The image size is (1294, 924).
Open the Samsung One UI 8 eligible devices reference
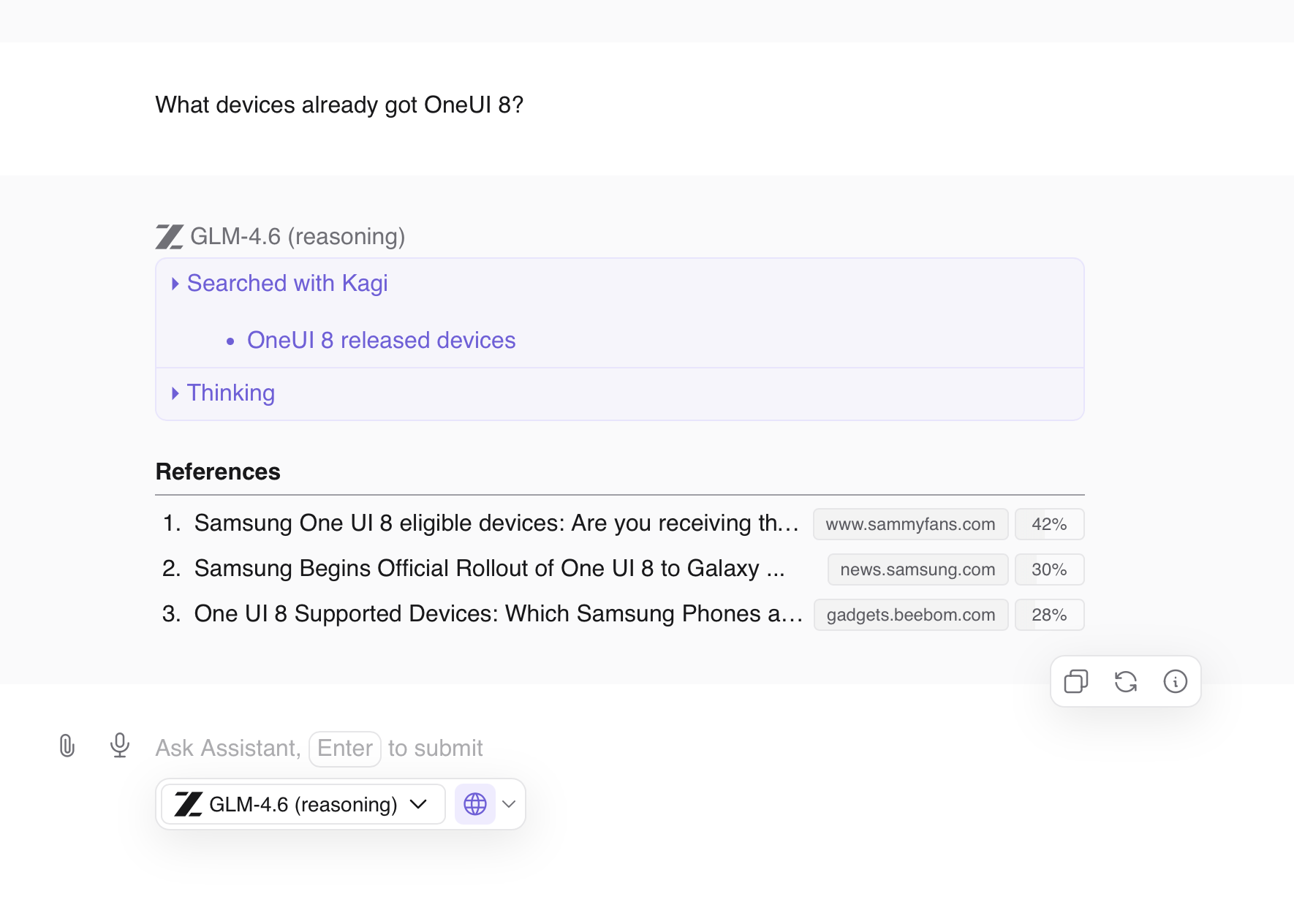click(x=496, y=523)
